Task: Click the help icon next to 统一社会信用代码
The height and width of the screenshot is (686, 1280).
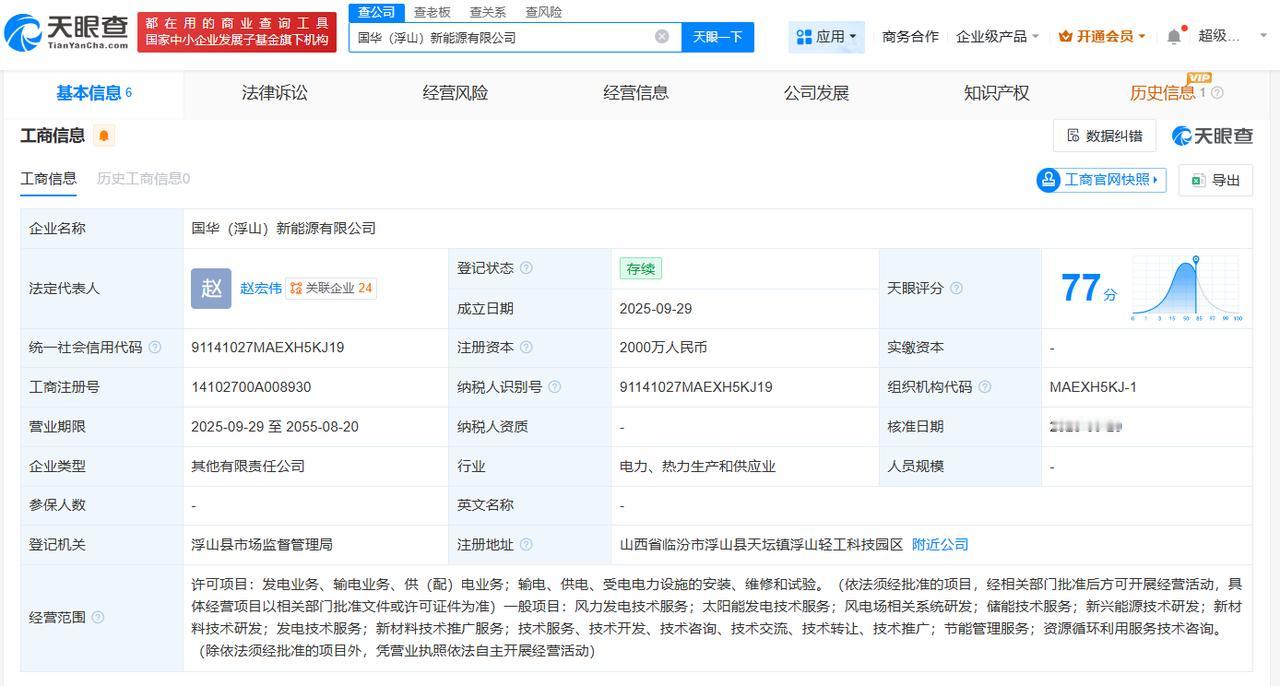Action: click(154, 347)
